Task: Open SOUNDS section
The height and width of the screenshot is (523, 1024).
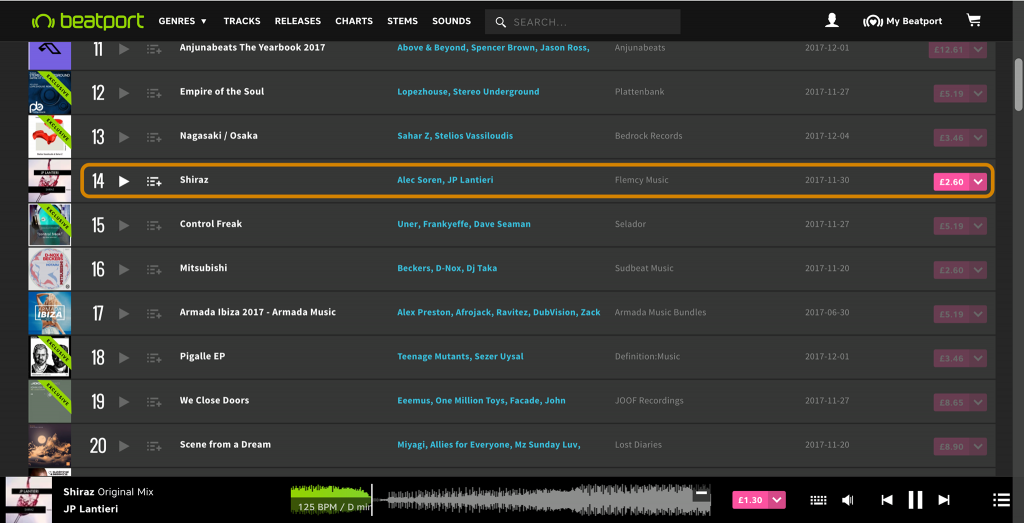Action: [x=451, y=21]
